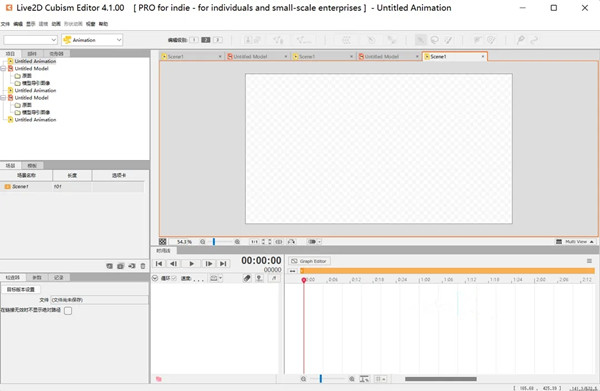Image resolution: width=600 pixels, height=391 pixels.
Task: Reset canvas zoom with the 1:1 icon
Action: tap(254, 242)
